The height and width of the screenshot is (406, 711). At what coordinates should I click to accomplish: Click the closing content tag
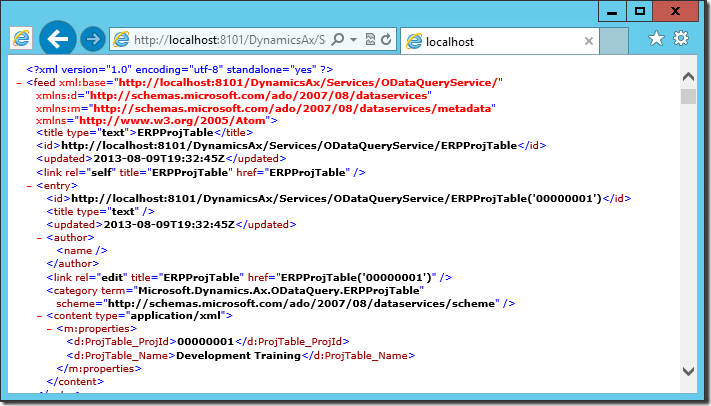(x=75, y=382)
